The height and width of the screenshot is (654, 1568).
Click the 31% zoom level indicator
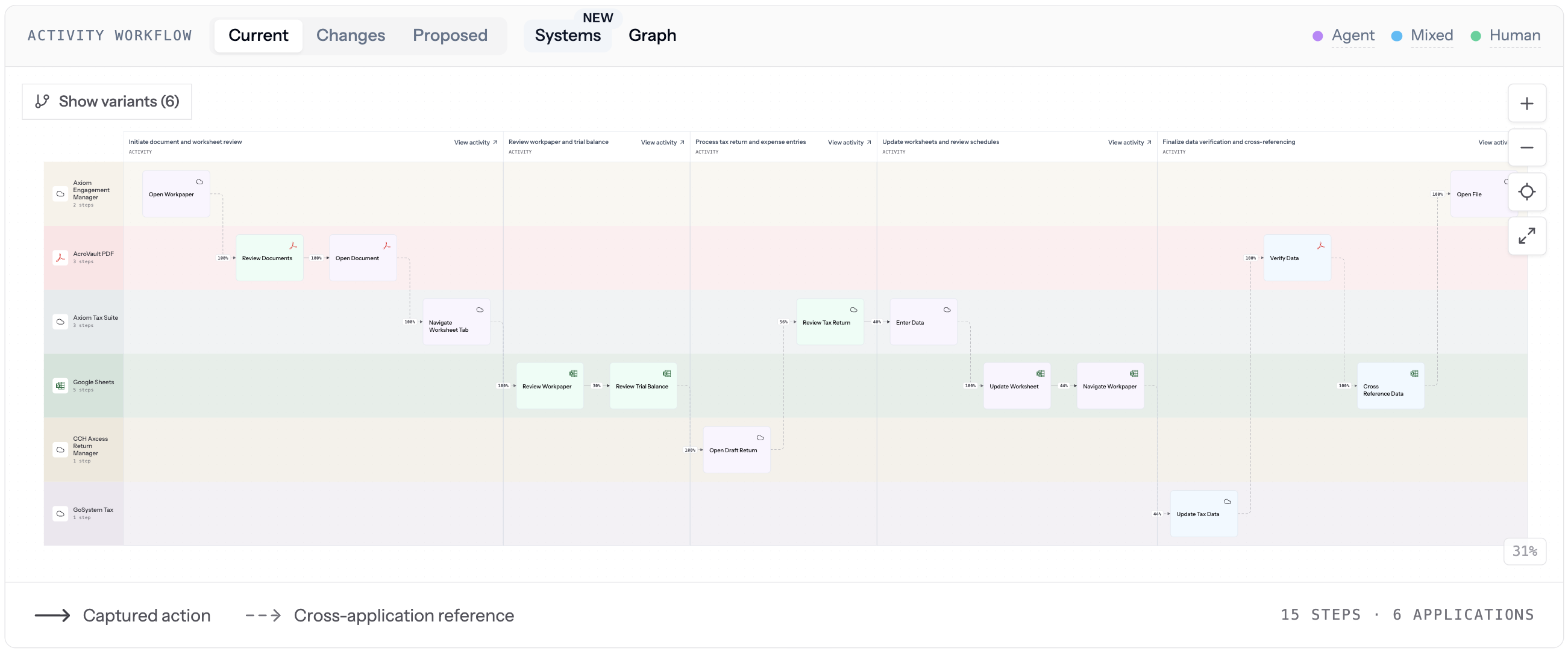coord(1524,551)
